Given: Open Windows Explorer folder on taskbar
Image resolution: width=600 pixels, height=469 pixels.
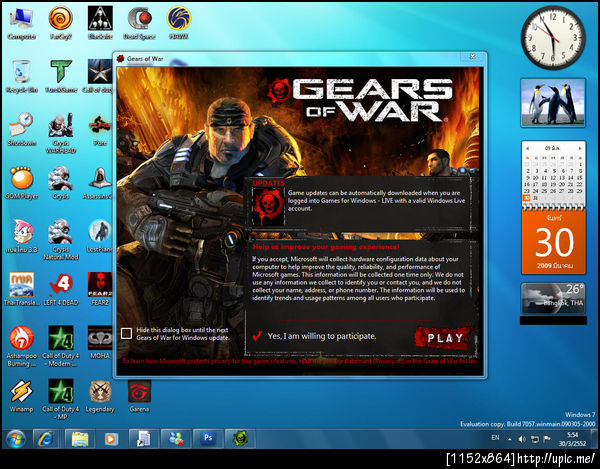Looking at the screenshot, I should coord(79,439).
